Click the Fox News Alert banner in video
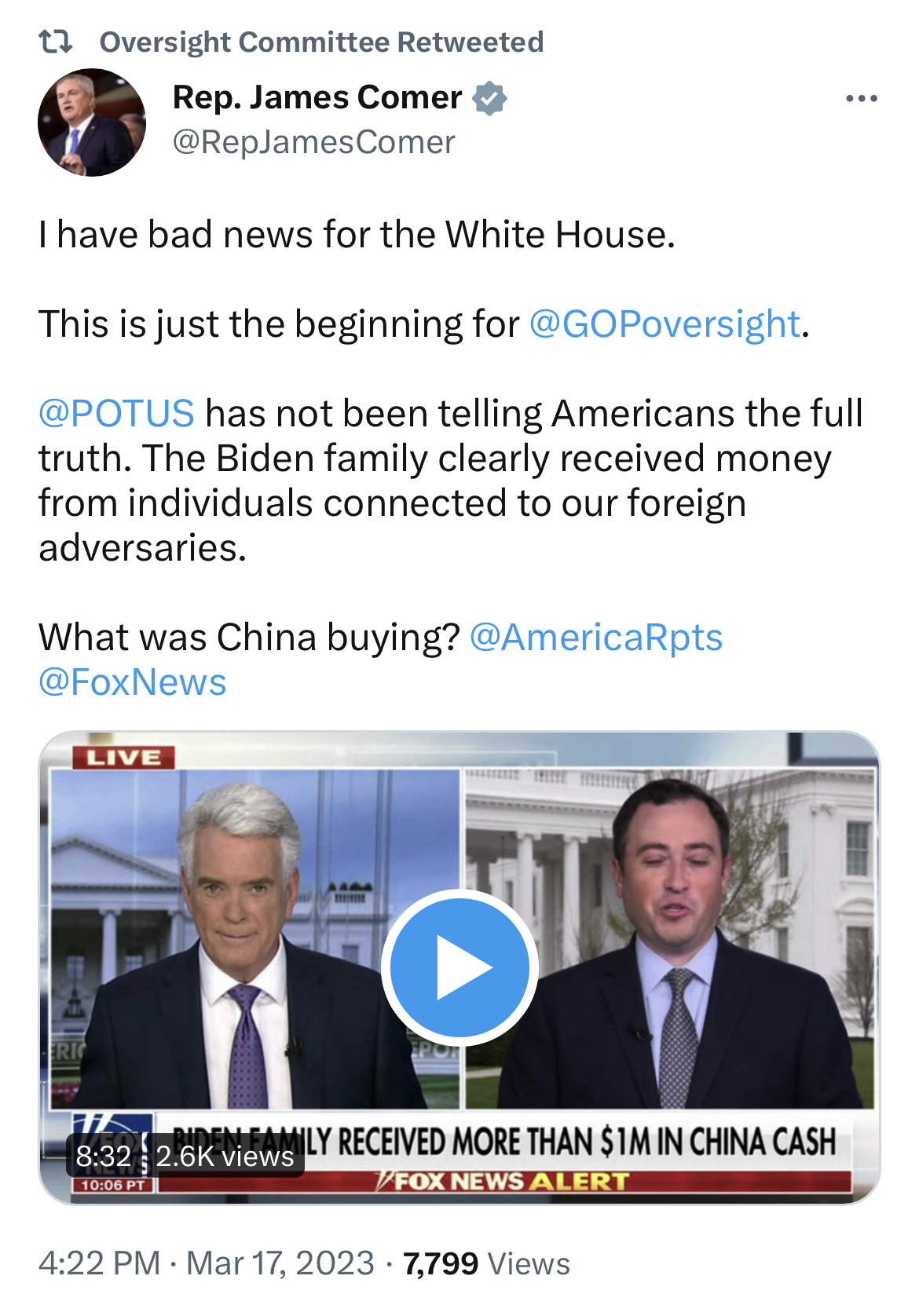919x1316 pixels. (512, 1181)
